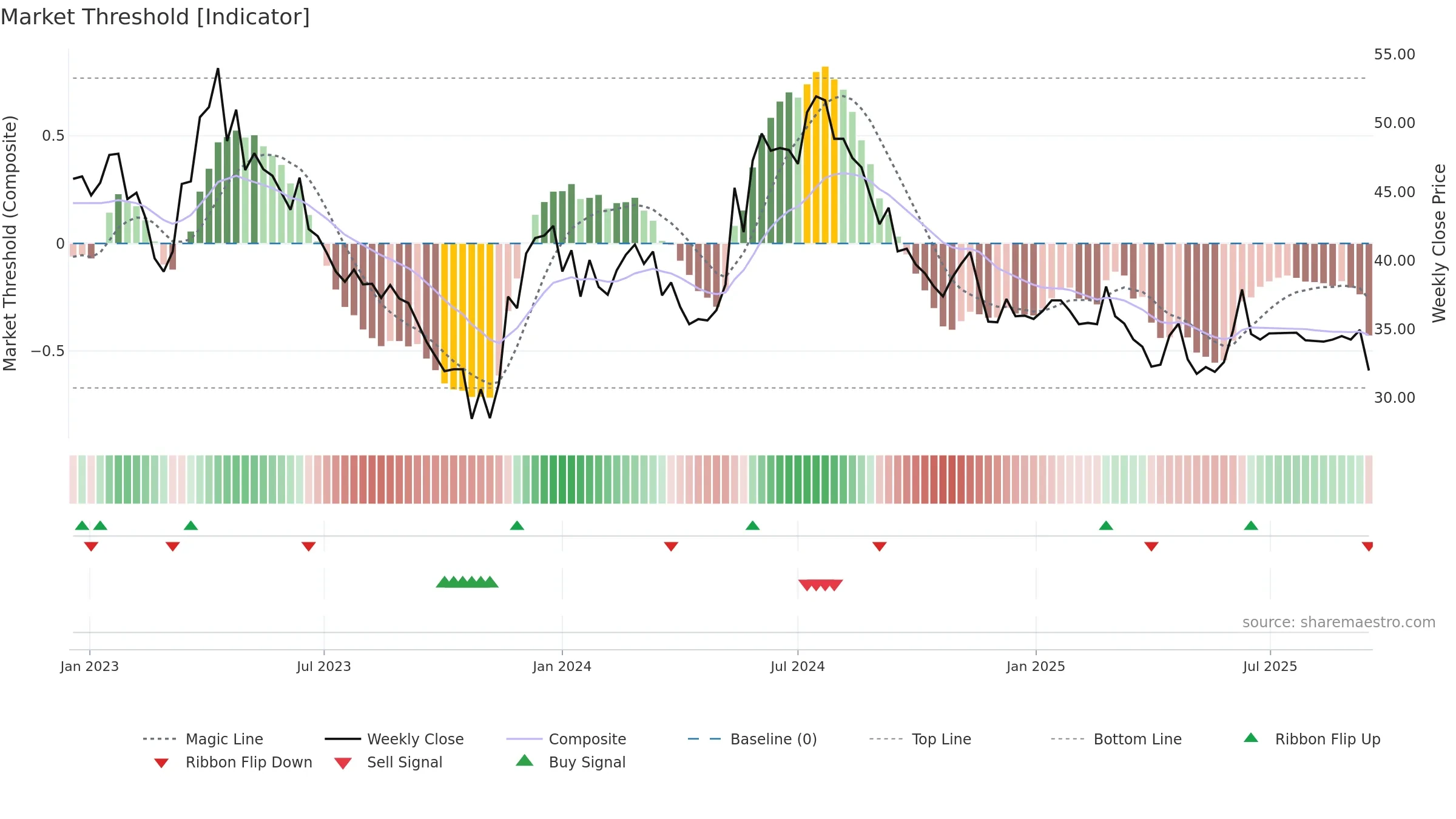The image size is (1456, 819).
Task: Click the 55.00 price axis tick
Action: click(x=1395, y=55)
